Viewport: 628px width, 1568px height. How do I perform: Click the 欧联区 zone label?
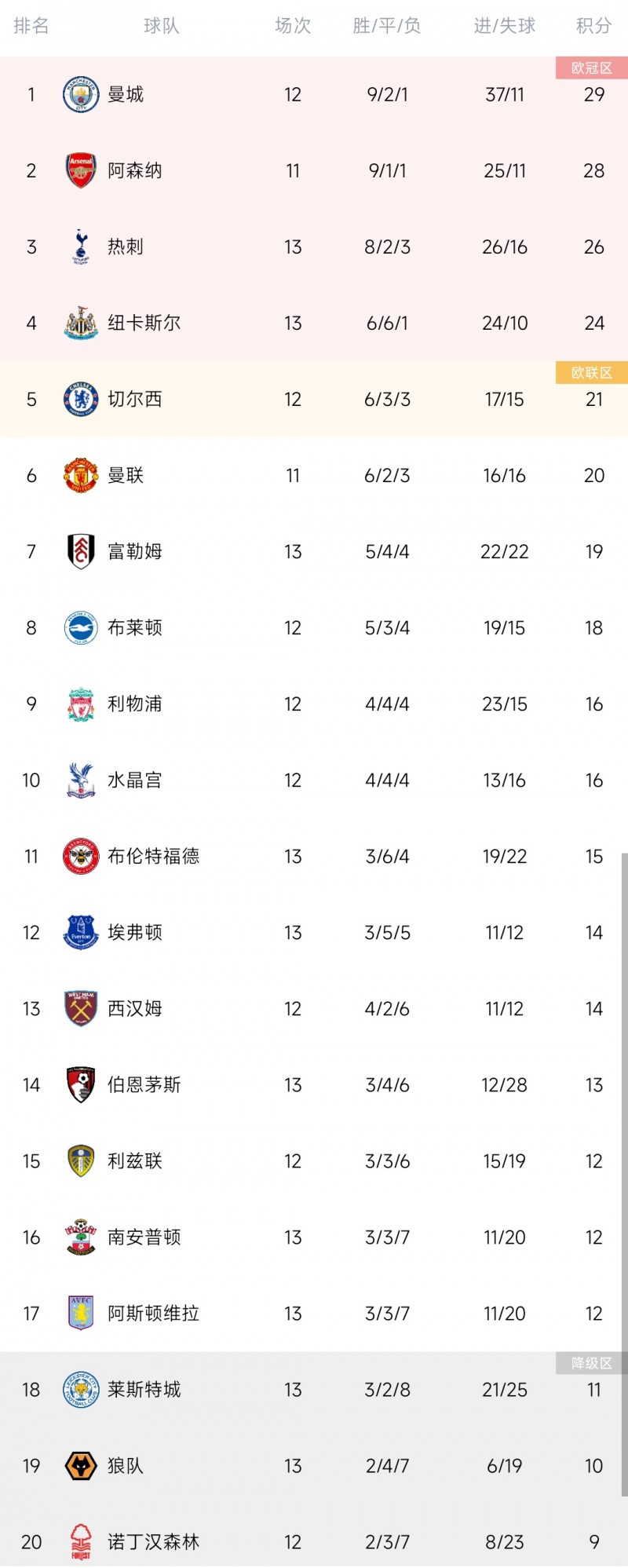click(x=592, y=372)
